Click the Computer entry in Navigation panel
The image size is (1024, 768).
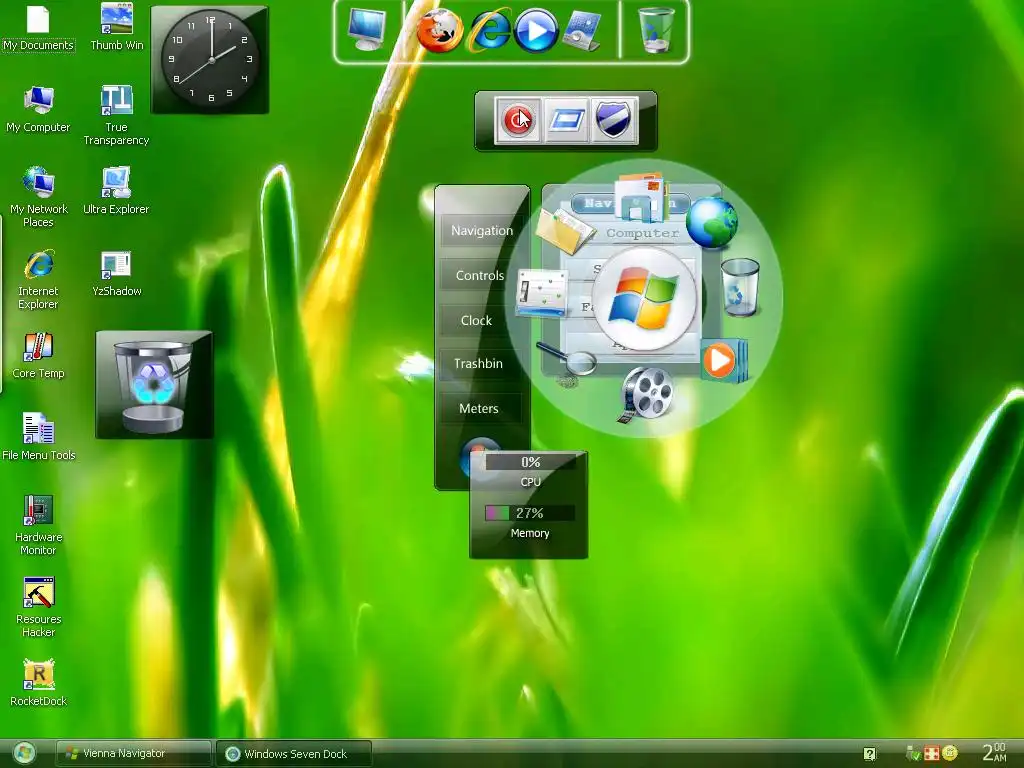[643, 233]
